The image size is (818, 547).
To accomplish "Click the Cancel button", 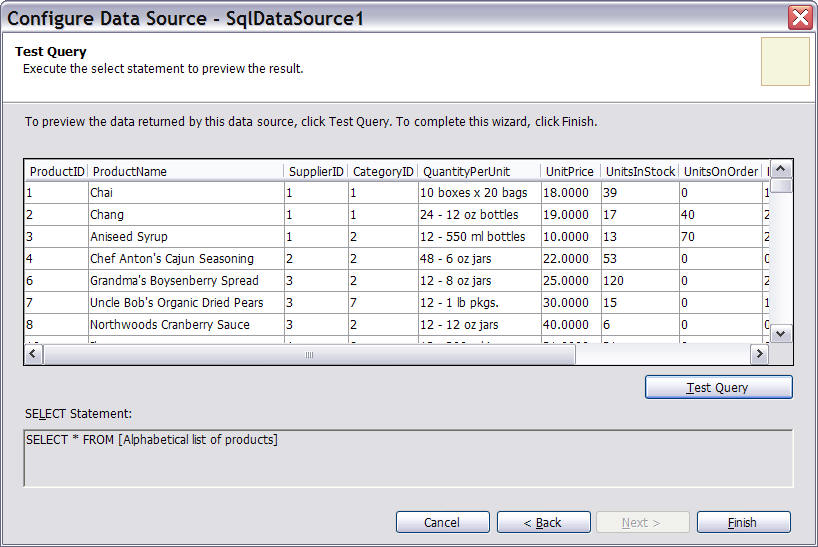I will tap(442, 522).
